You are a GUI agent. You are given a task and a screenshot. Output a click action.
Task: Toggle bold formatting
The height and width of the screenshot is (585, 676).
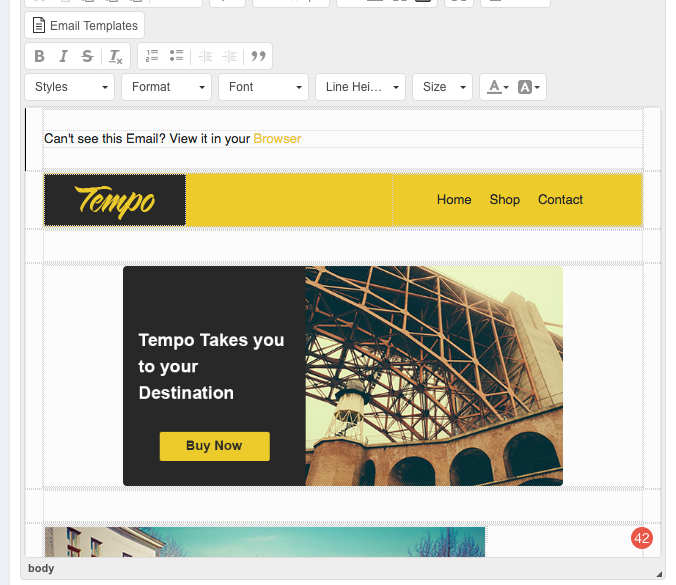pyautogui.click(x=40, y=56)
